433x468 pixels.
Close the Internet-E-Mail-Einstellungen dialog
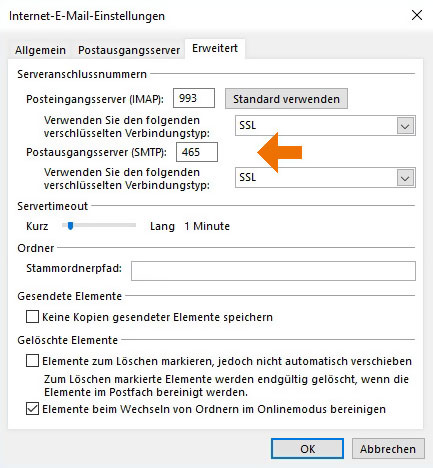[417, 15]
